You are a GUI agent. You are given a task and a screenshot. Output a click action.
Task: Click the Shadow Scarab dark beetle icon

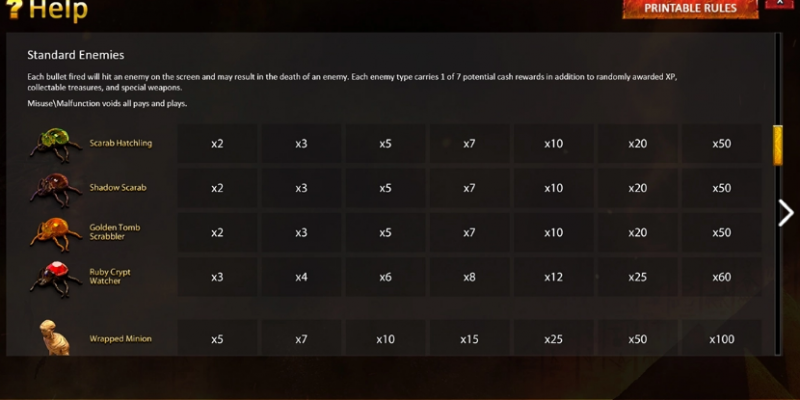pos(56,189)
